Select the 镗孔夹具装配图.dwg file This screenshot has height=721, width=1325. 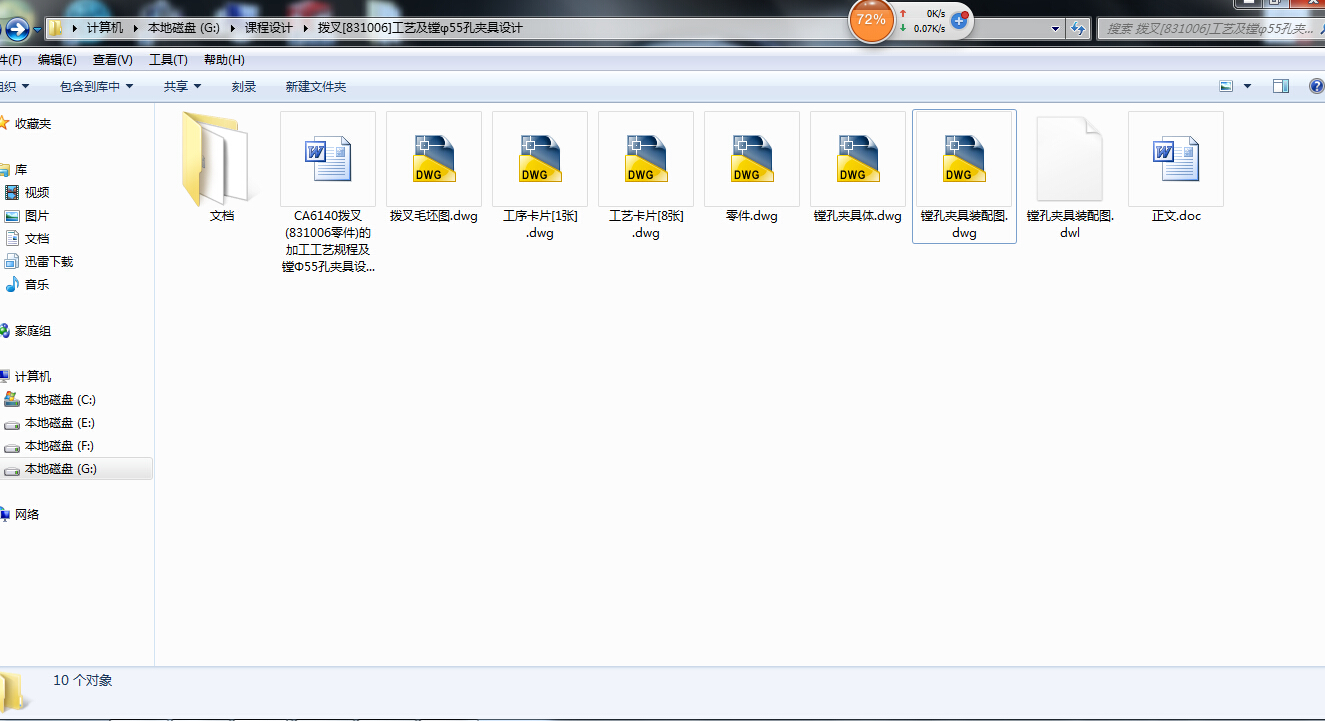[964, 176]
